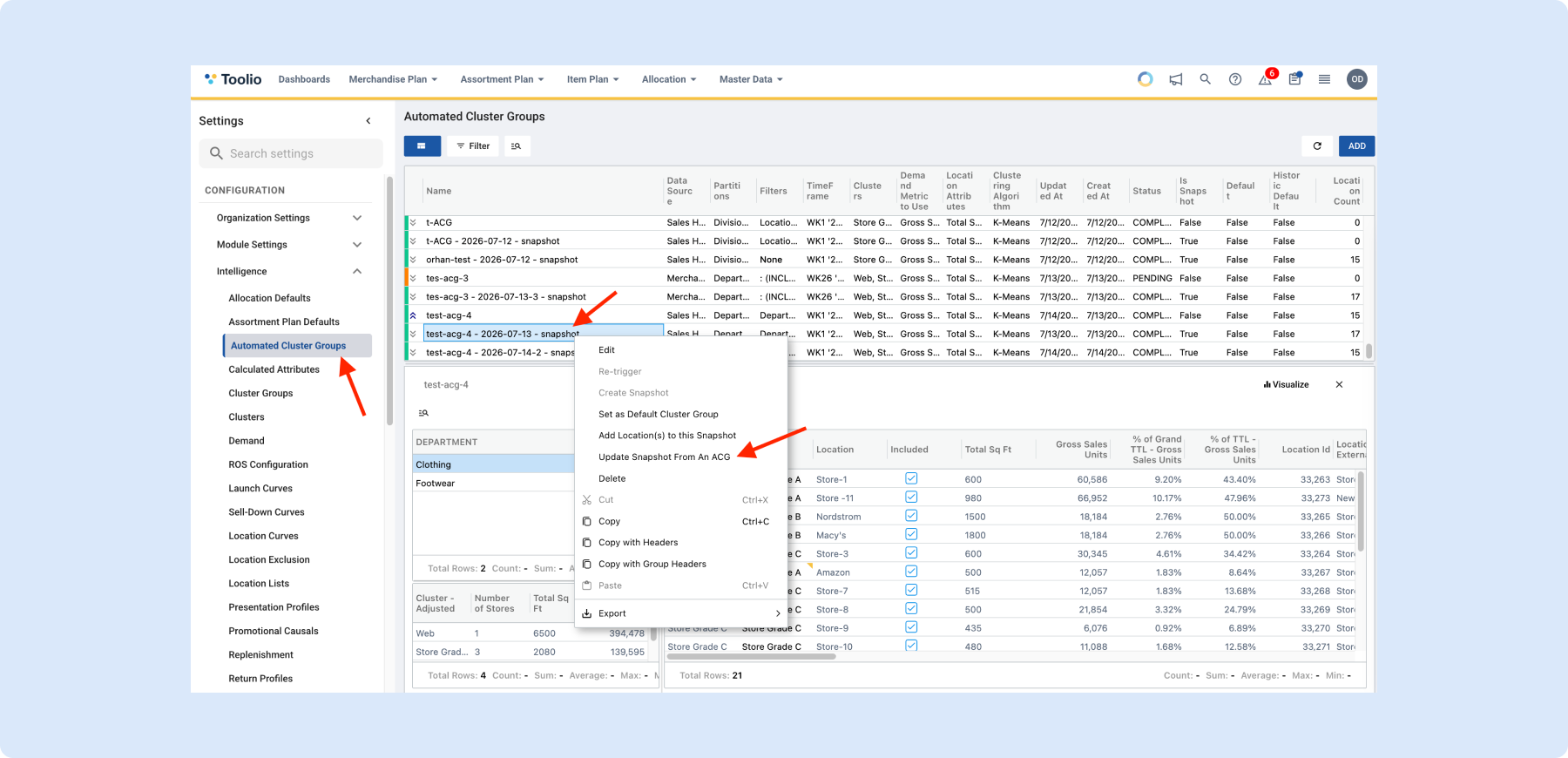
Task: Click the Copy with Headers icon
Action: point(587,542)
